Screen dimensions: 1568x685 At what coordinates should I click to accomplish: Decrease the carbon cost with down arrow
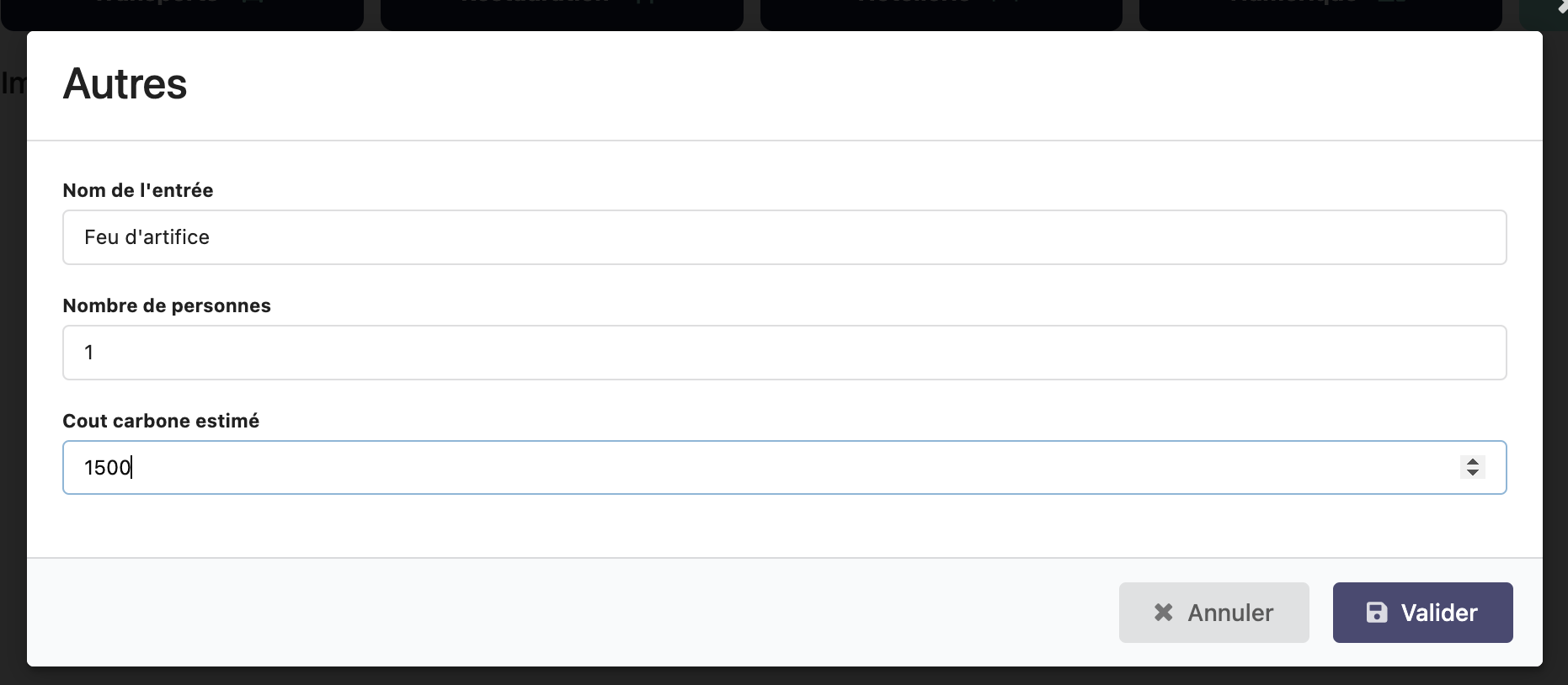(x=1473, y=473)
